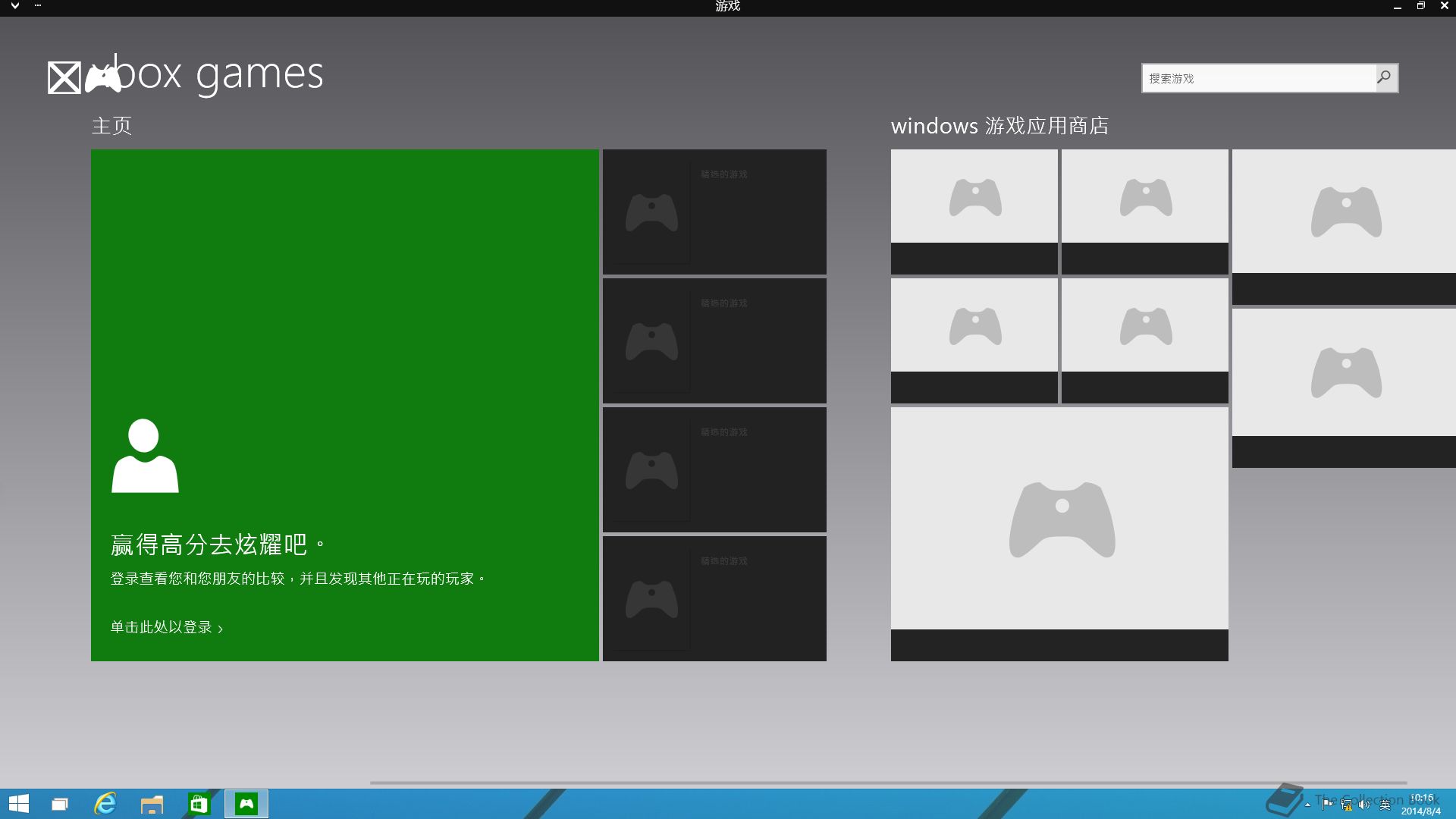Viewport: 1456px width, 819px height.
Task: Switch the 英 input method indicator
Action: click(x=1385, y=805)
